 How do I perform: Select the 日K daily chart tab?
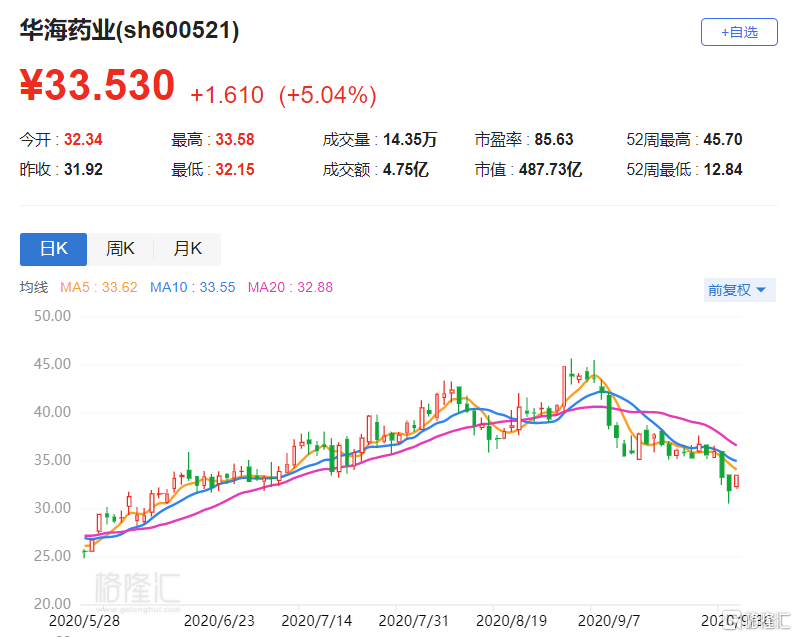click(53, 249)
